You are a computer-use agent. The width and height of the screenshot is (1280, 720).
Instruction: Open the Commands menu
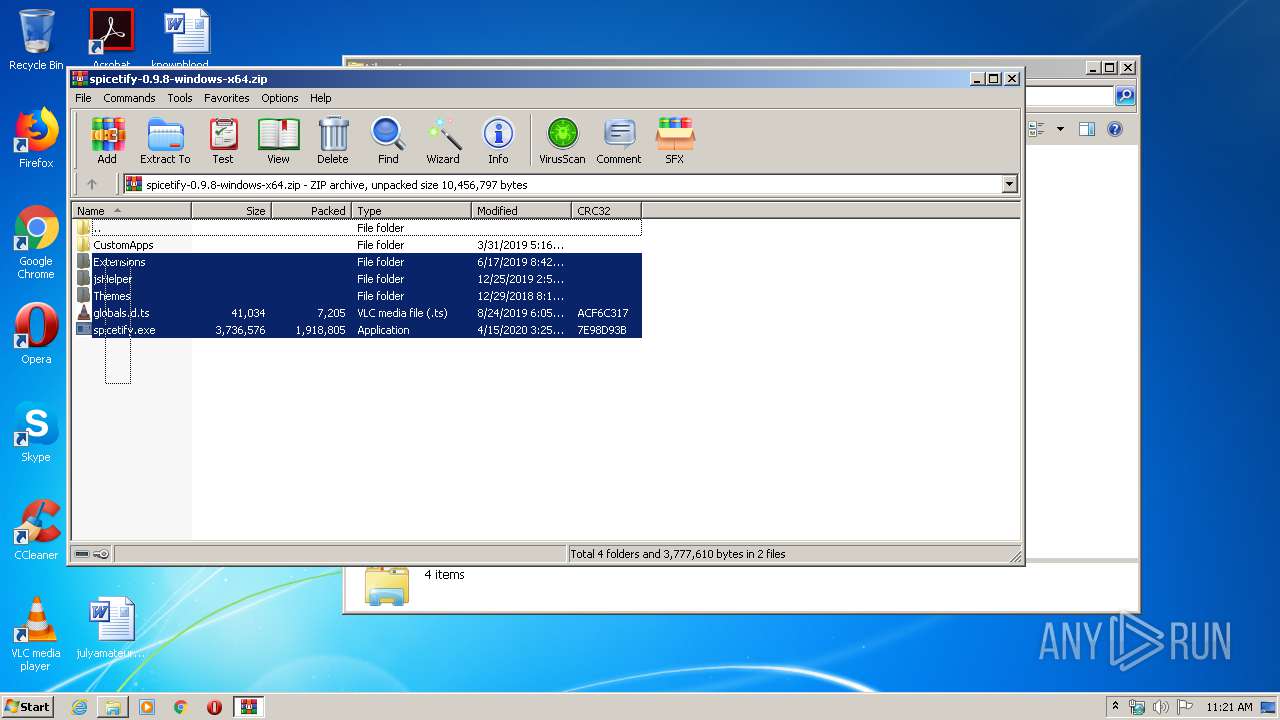click(129, 98)
